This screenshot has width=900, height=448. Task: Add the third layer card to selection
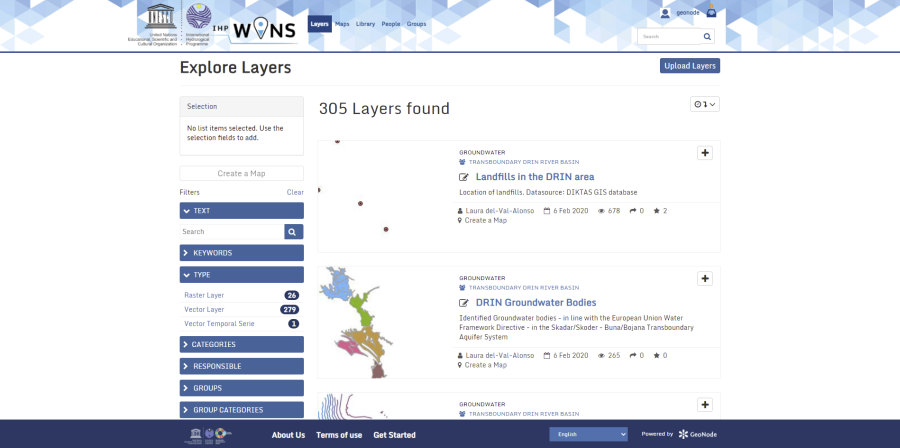tap(705, 405)
